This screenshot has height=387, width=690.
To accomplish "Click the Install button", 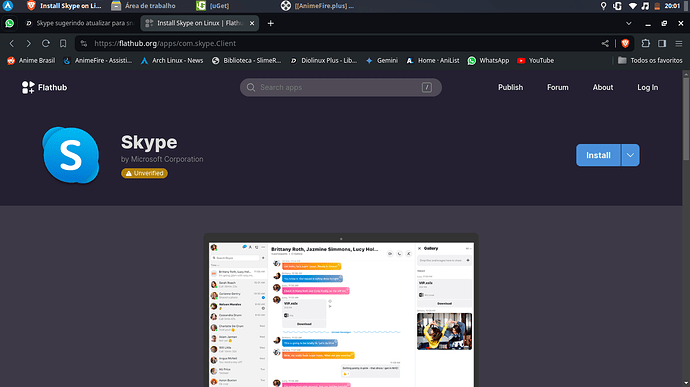I will [598, 155].
